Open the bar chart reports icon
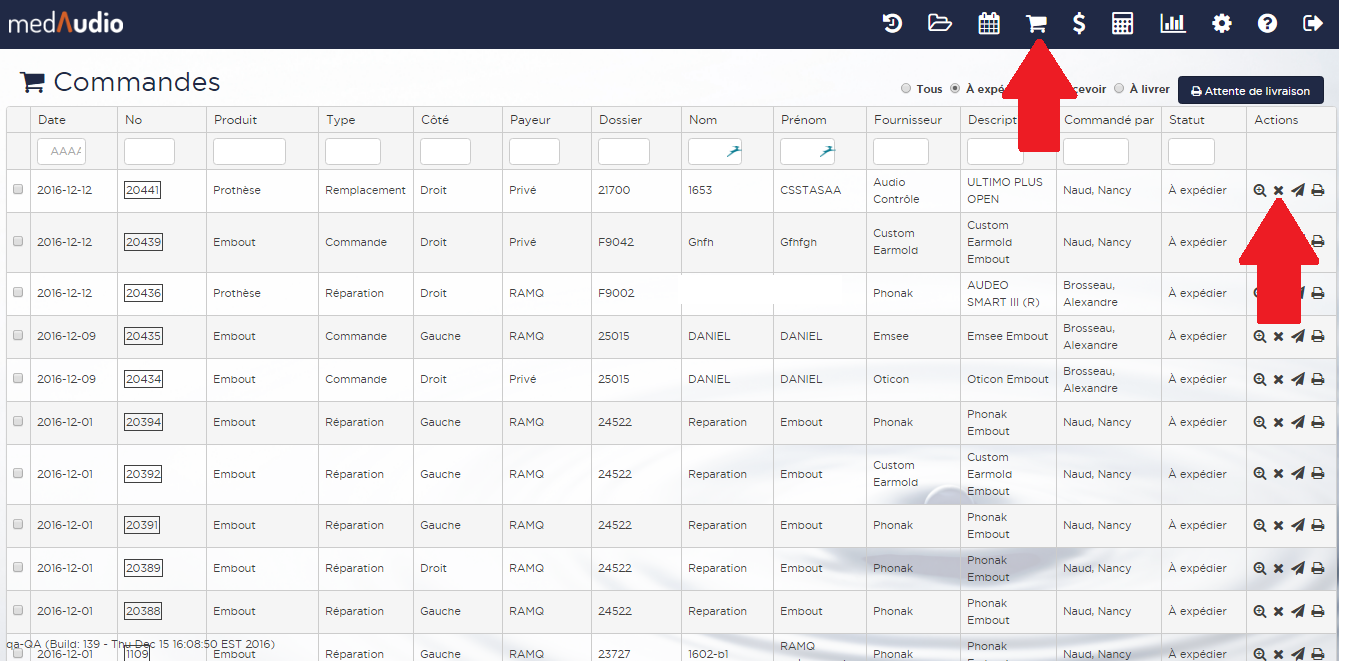This screenshot has width=1348, height=661. tap(1172, 23)
